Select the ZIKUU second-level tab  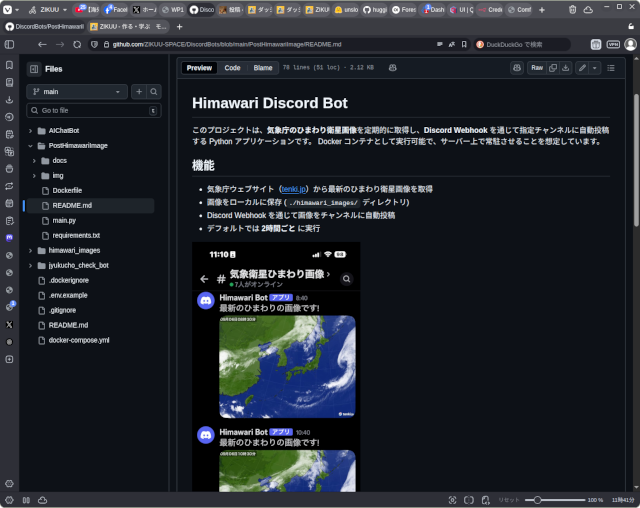point(128,27)
